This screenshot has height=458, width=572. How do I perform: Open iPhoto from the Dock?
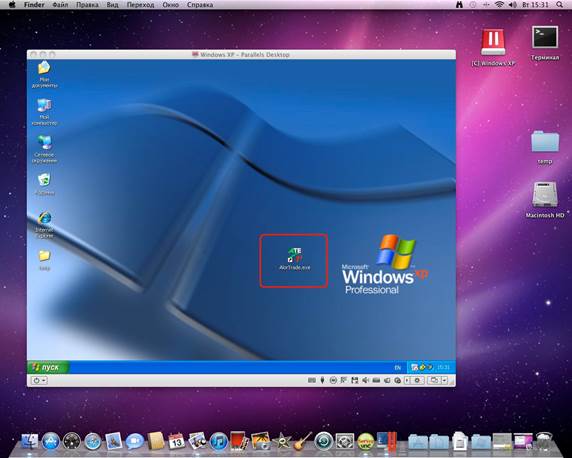260,441
